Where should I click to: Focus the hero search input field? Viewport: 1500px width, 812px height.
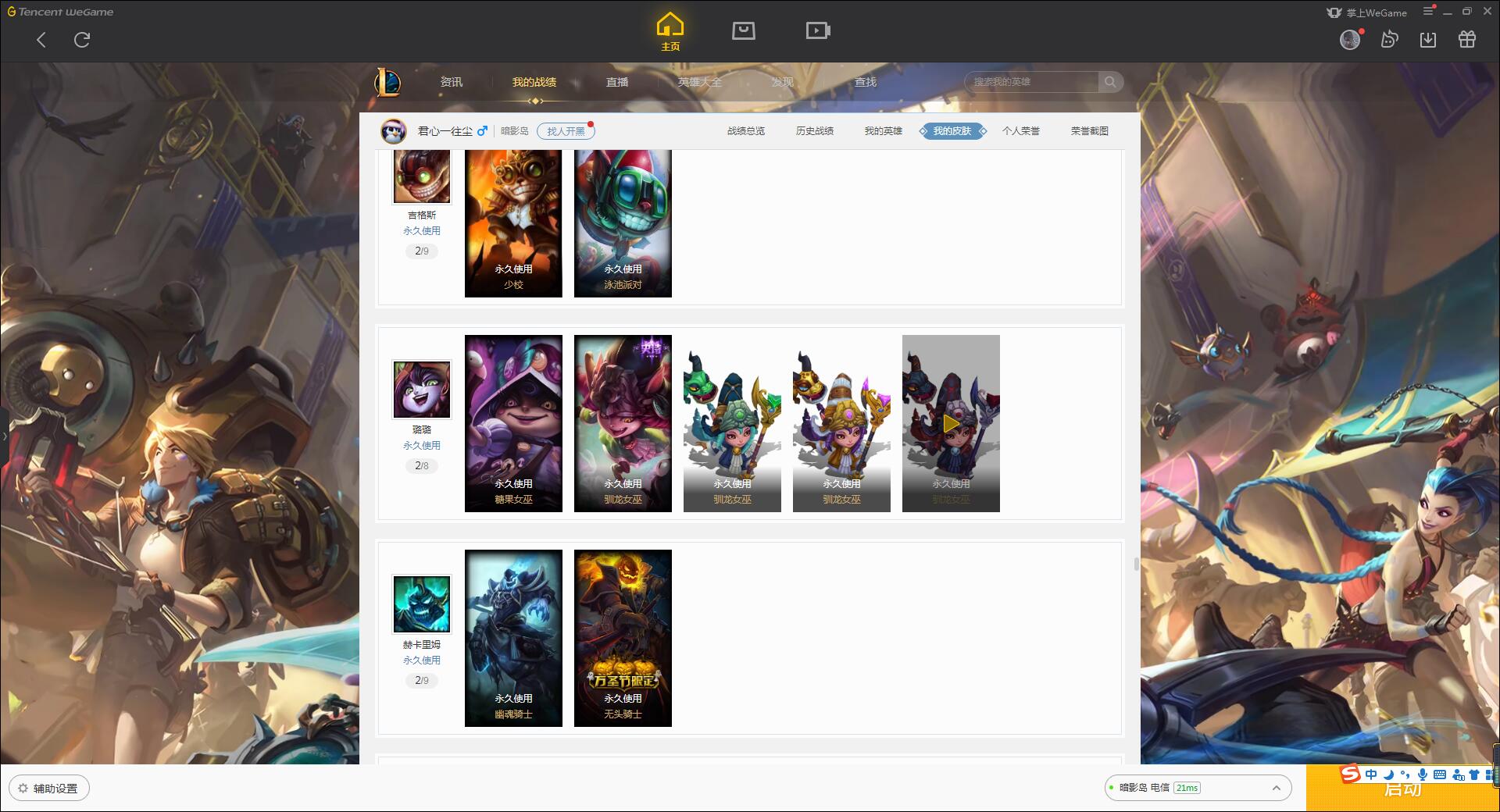click(x=1031, y=82)
